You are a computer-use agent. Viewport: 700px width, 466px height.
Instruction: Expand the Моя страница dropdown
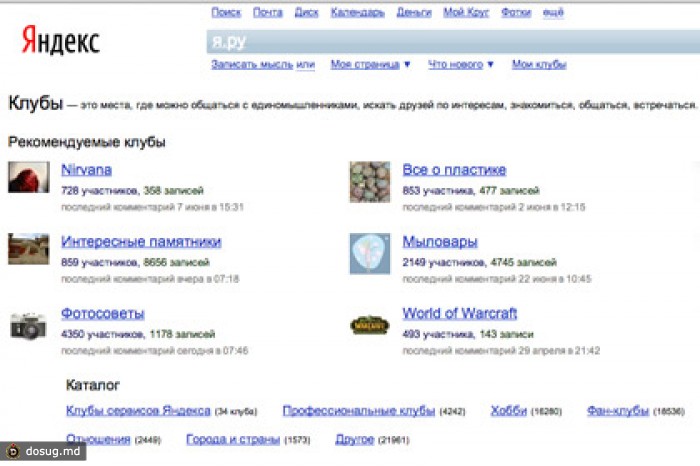click(370, 64)
